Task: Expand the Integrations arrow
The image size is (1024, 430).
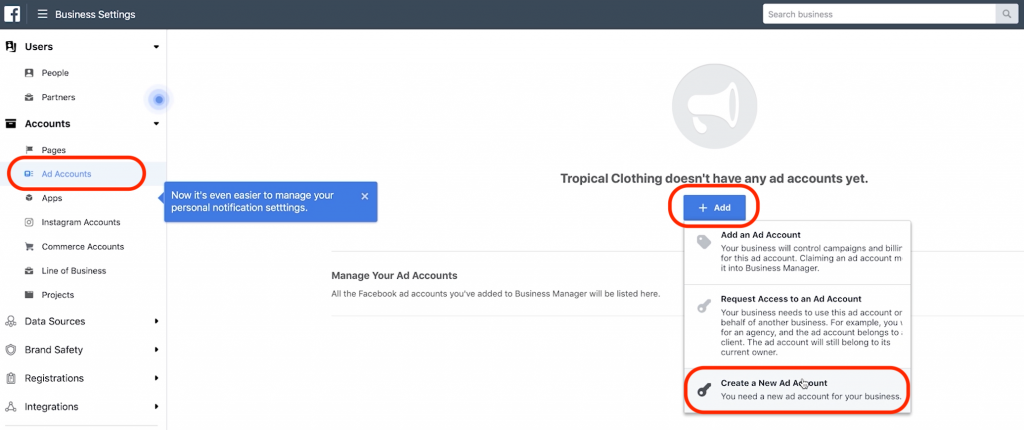Action: pyautogui.click(x=156, y=406)
